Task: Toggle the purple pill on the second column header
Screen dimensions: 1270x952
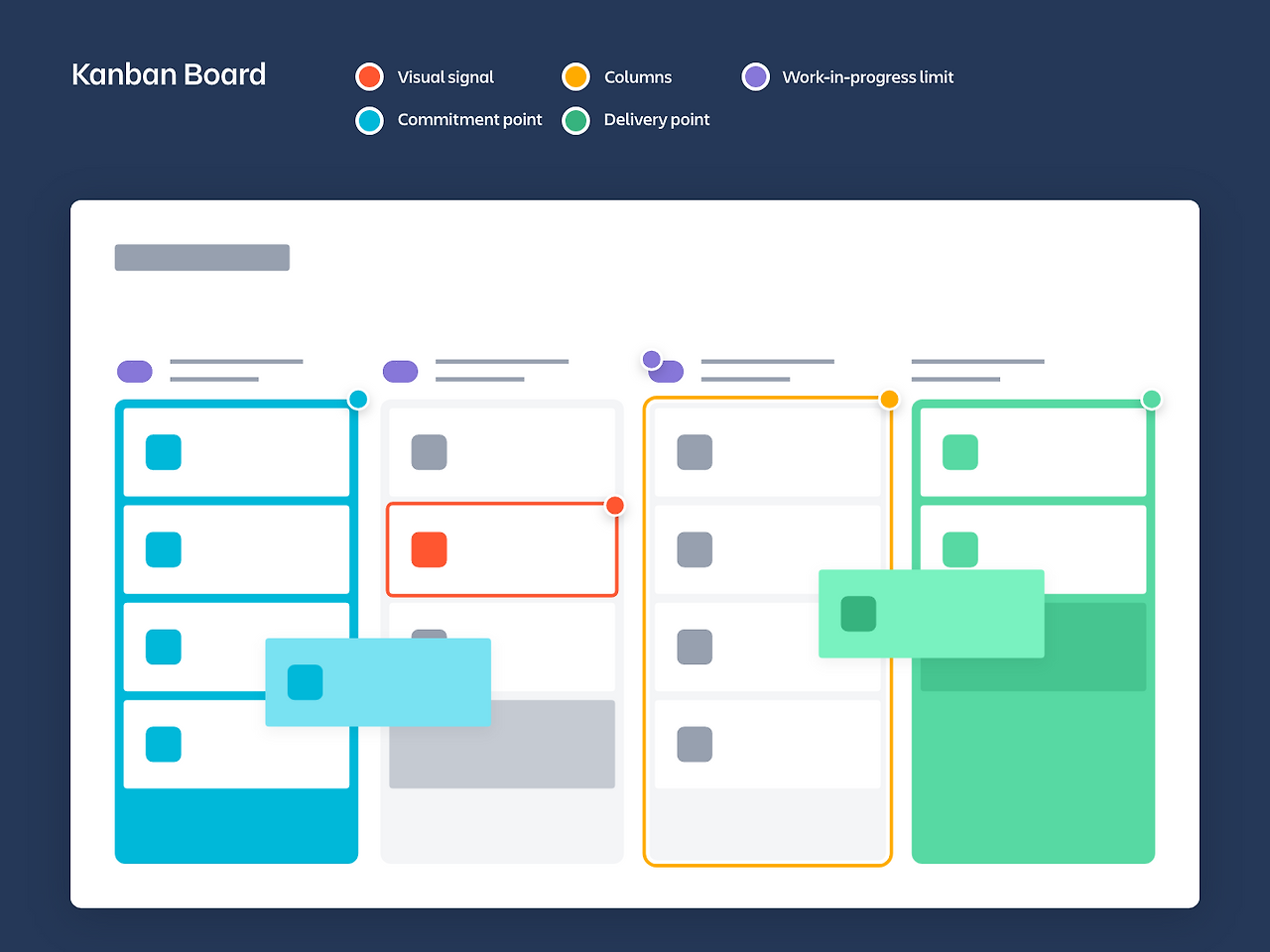Action: point(400,371)
